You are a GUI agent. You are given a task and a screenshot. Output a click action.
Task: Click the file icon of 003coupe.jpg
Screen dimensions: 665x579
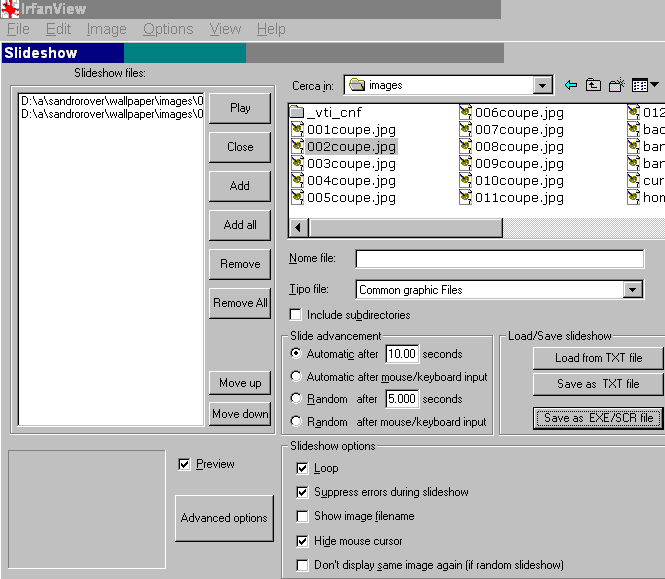pyautogui.click(x=297, y=163)
